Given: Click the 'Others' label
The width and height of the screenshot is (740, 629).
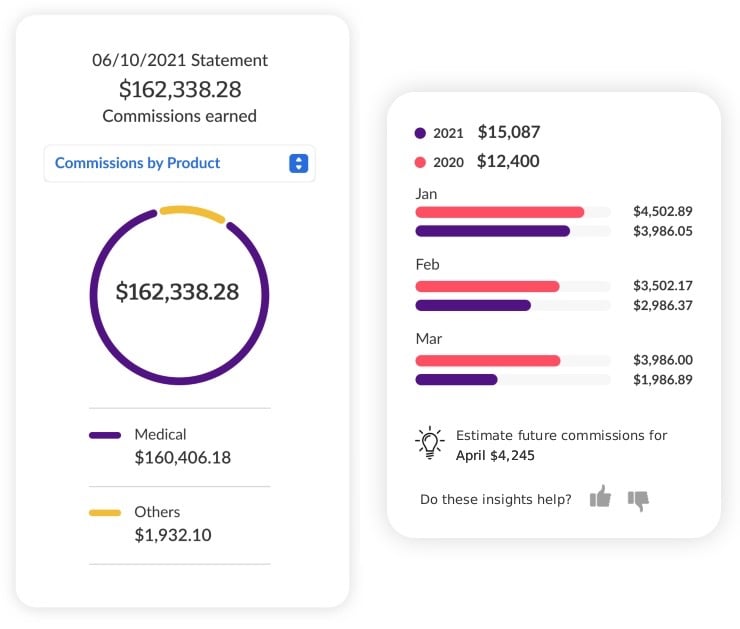Looking at the screenshot, I should [157, 512].
